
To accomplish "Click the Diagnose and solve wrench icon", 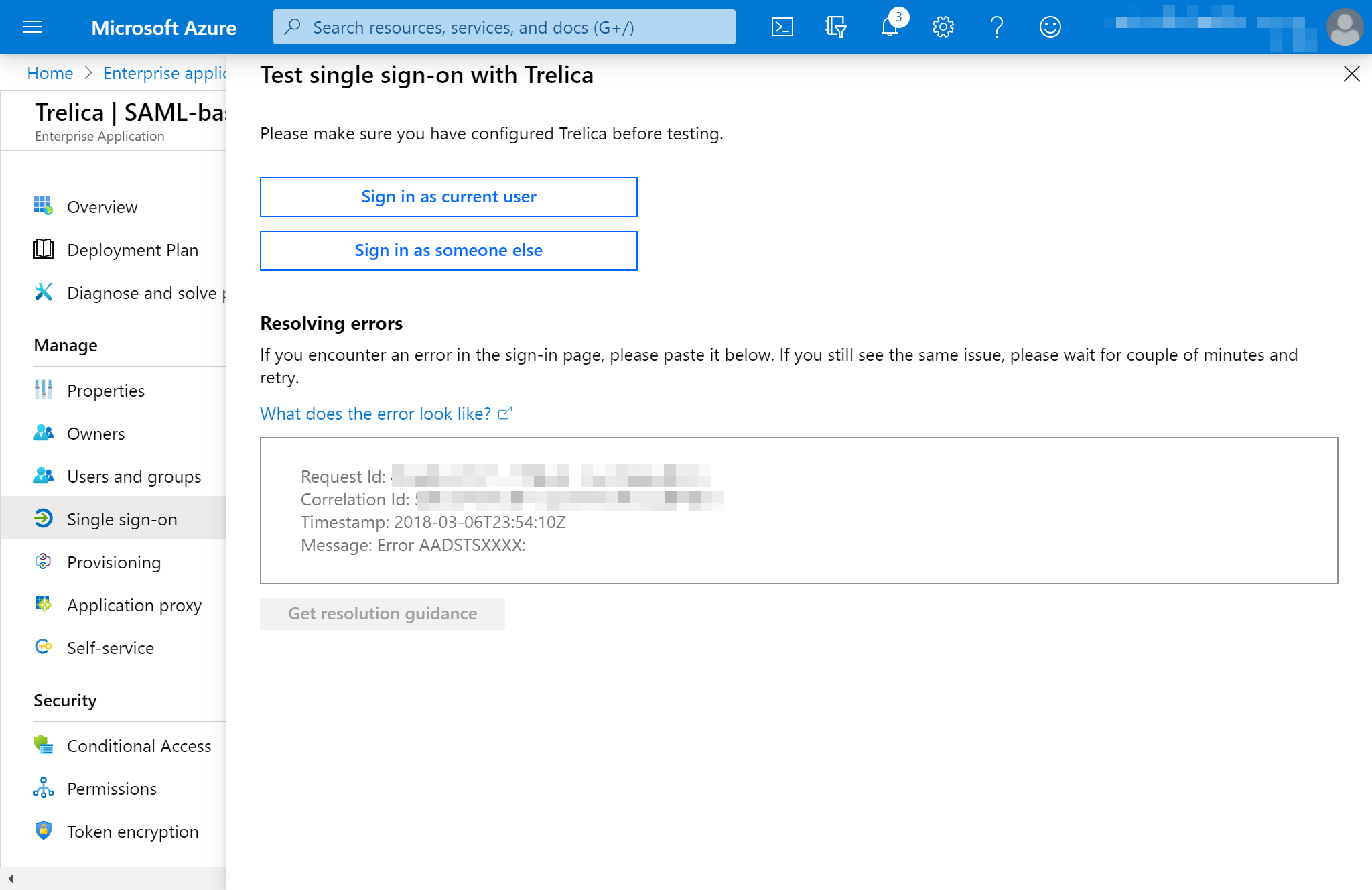I will pyautogui.click(x=44, y=292).
